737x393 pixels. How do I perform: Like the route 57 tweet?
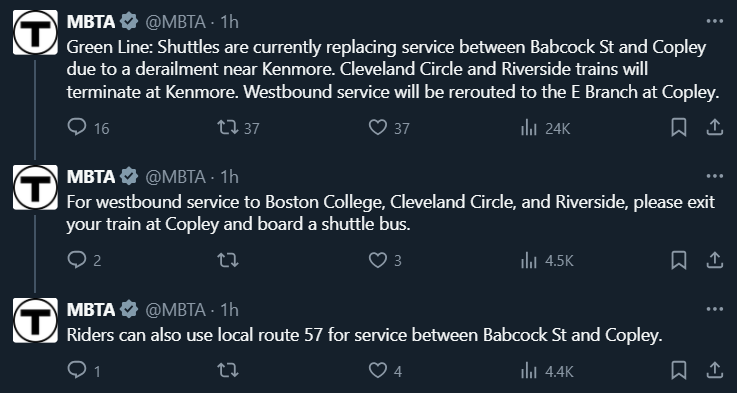click(384, 371)
